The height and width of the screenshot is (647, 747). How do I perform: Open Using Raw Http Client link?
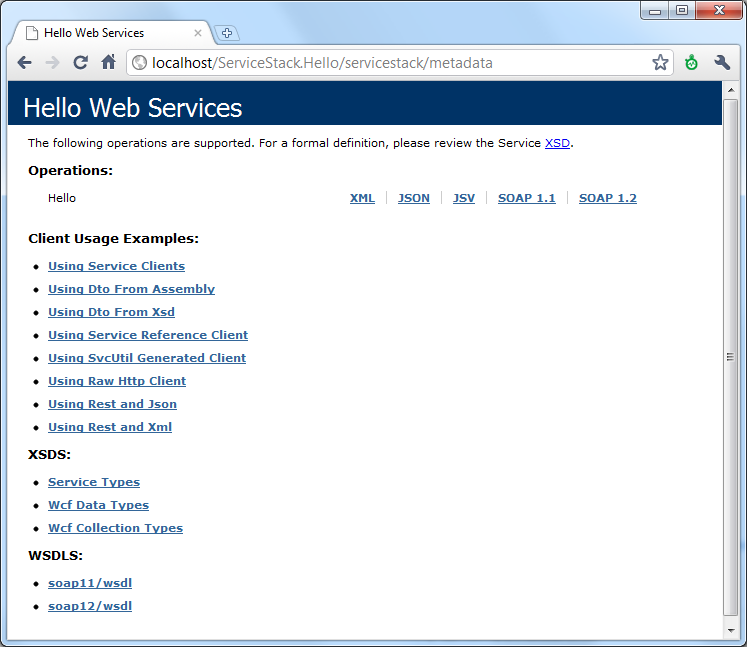coord(116,381)
